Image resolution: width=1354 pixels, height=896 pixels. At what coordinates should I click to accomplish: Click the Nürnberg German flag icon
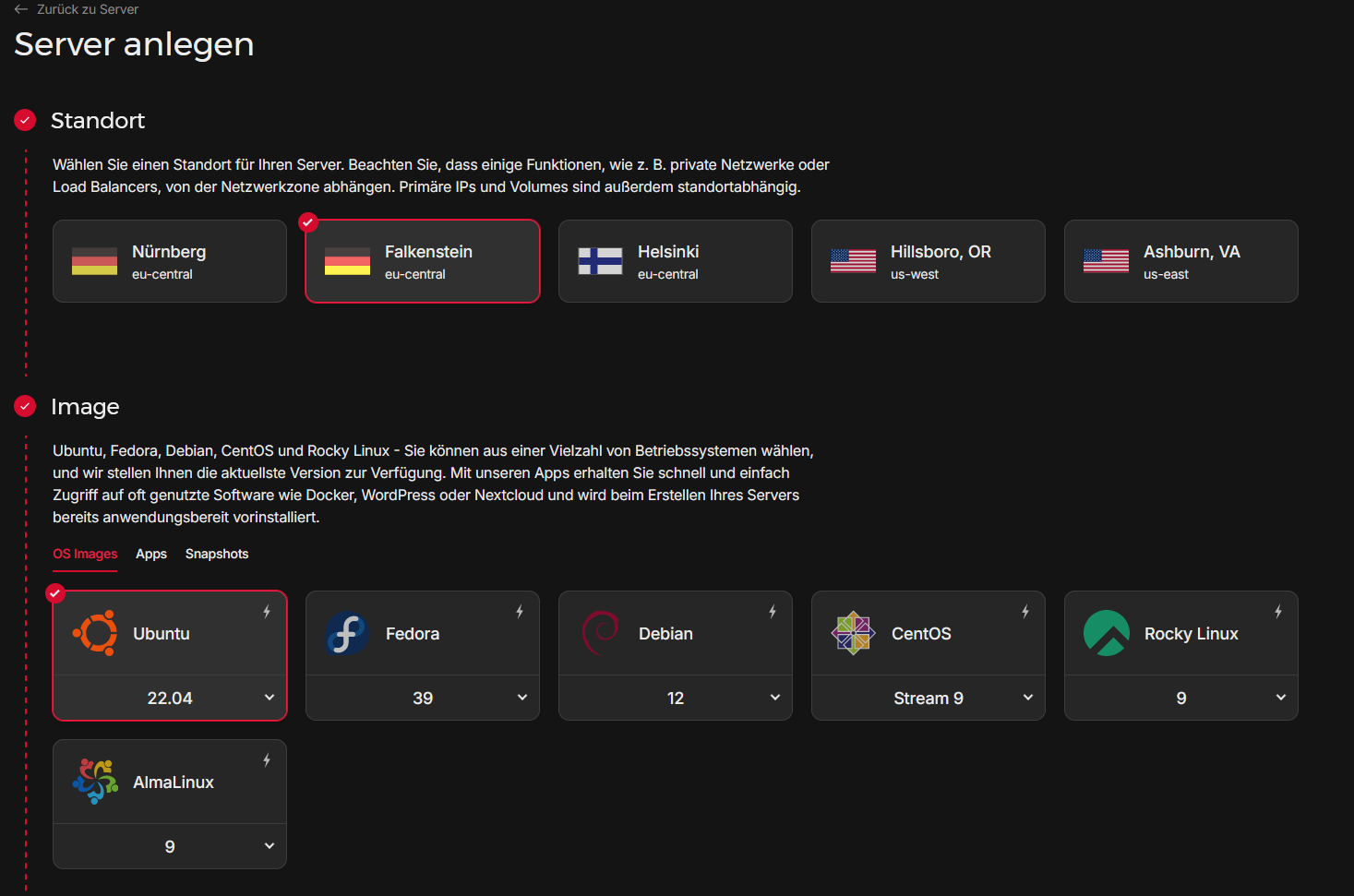coord(94,261)
